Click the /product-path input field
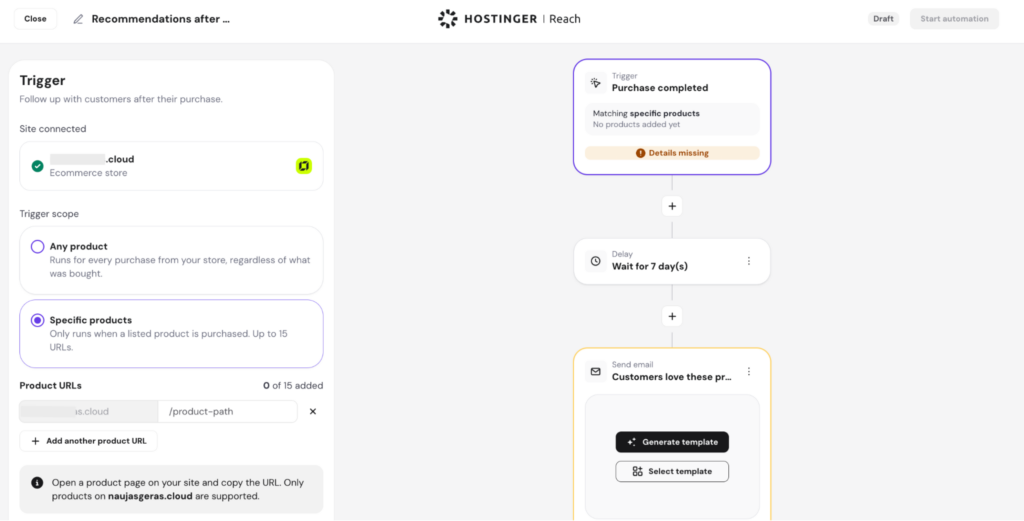The image size is (1024, 521). pos(227,411)
